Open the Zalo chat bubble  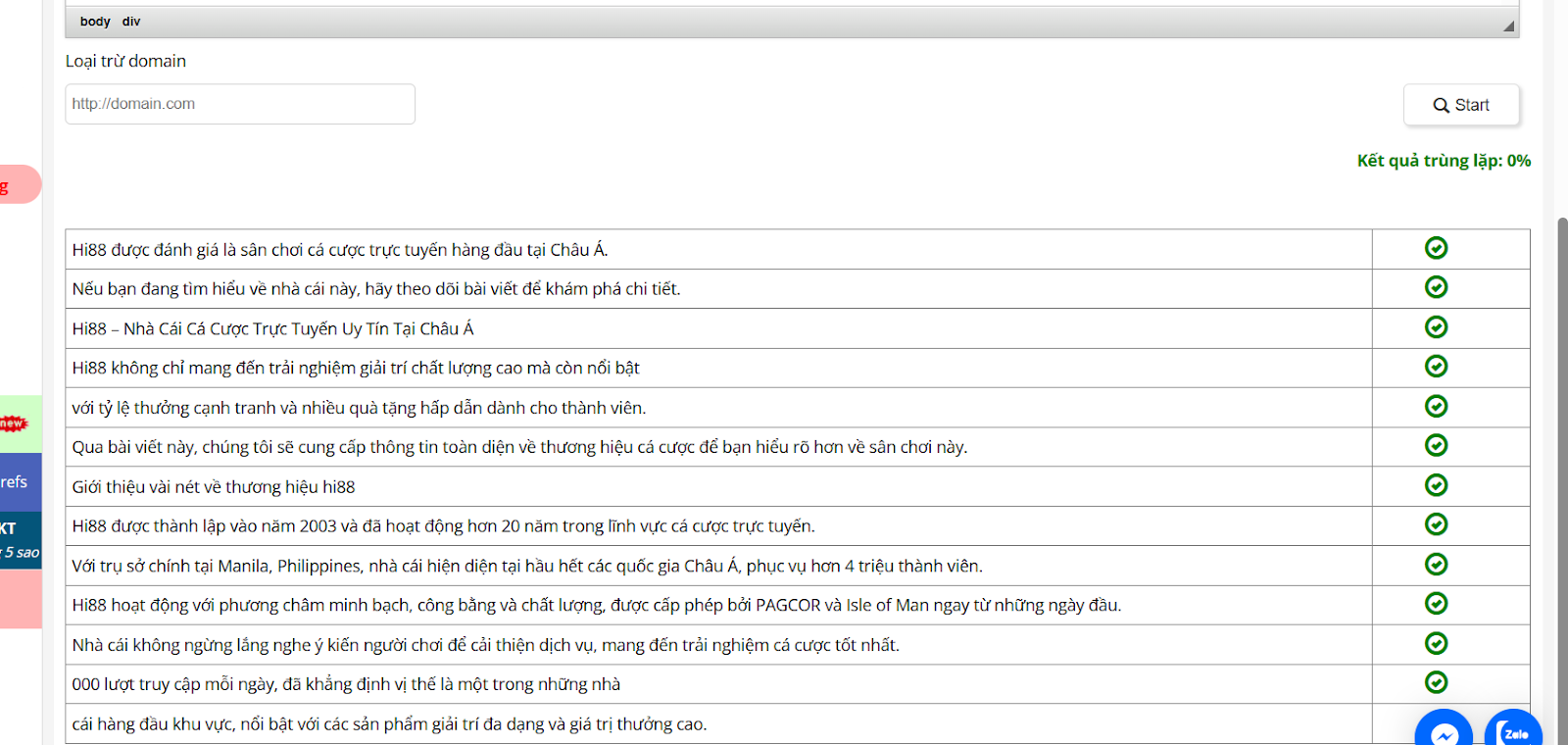(x=1513, y=727)
